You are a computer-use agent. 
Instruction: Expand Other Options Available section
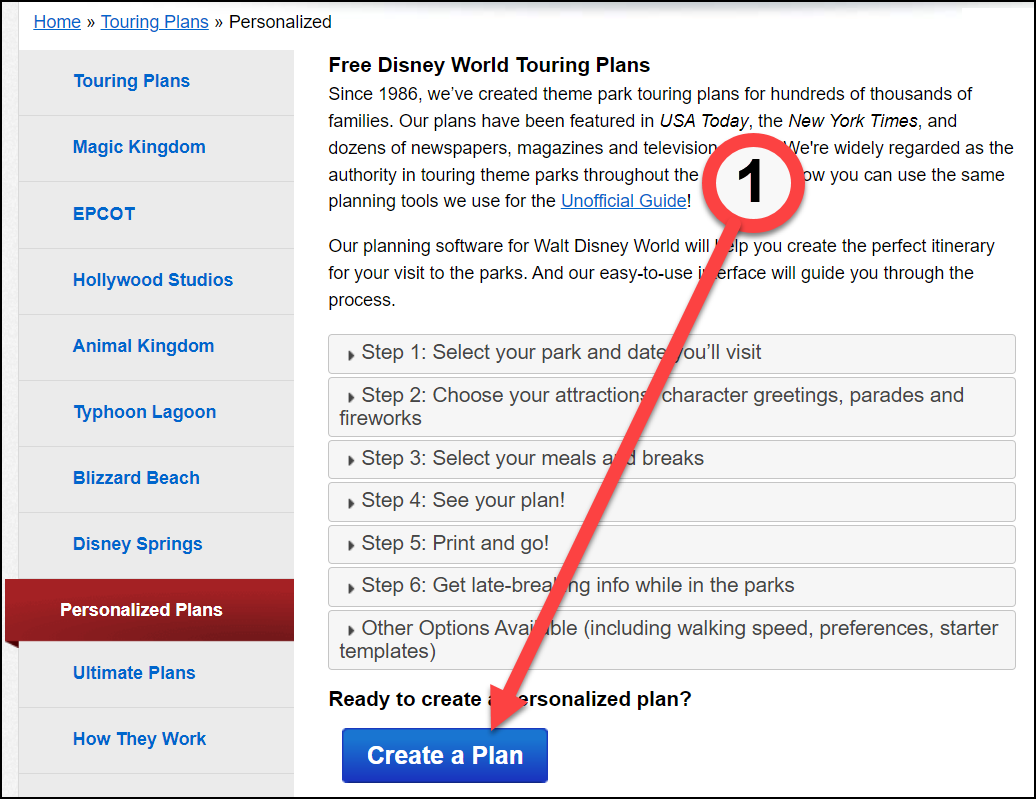671,640
